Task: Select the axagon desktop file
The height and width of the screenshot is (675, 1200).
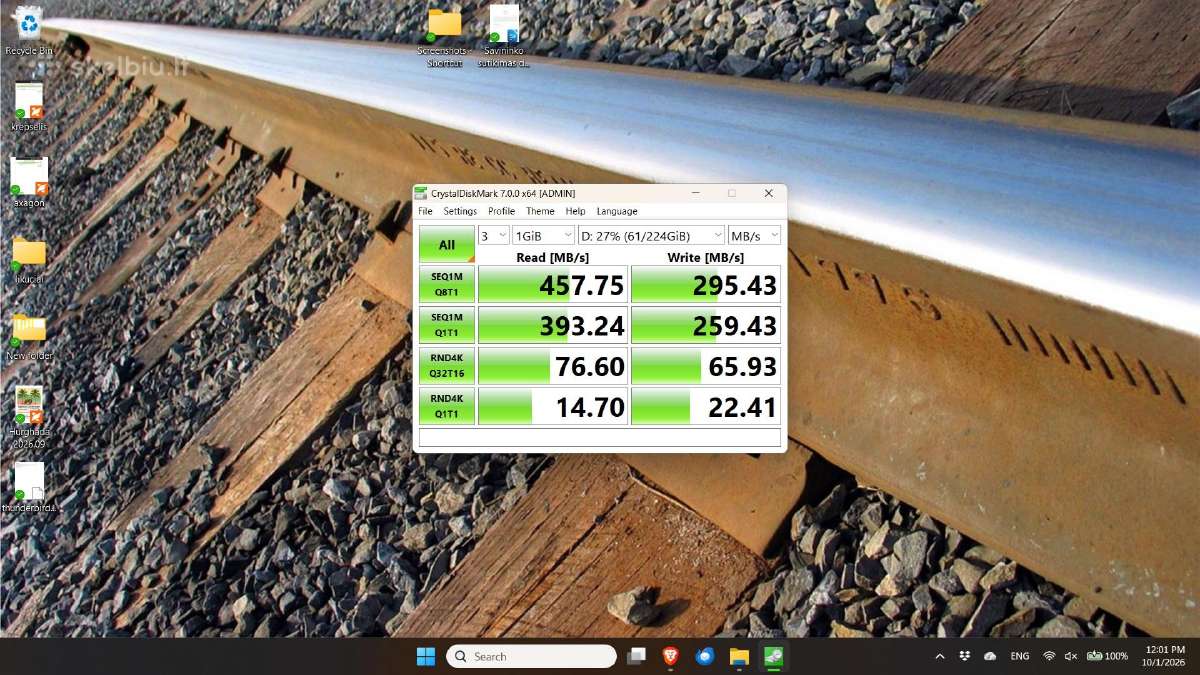Action: click(x=29, y=182)
